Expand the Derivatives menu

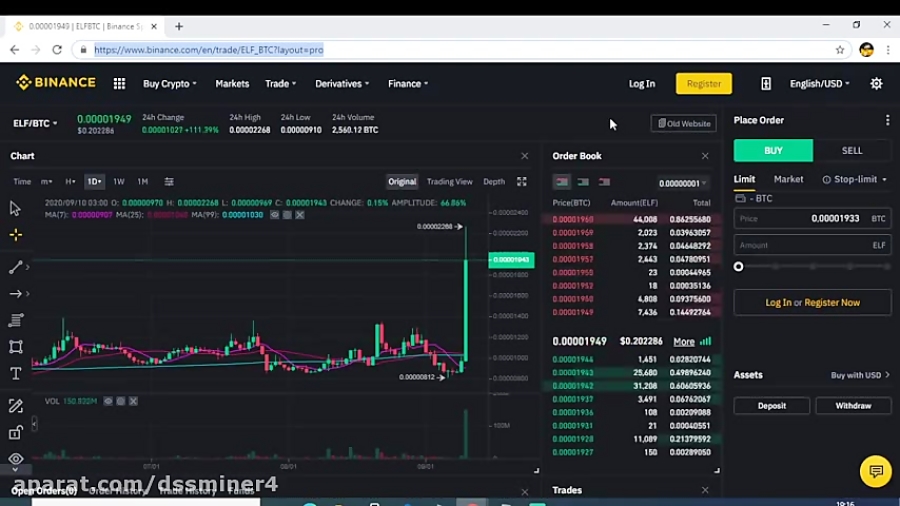coord(342,84)
